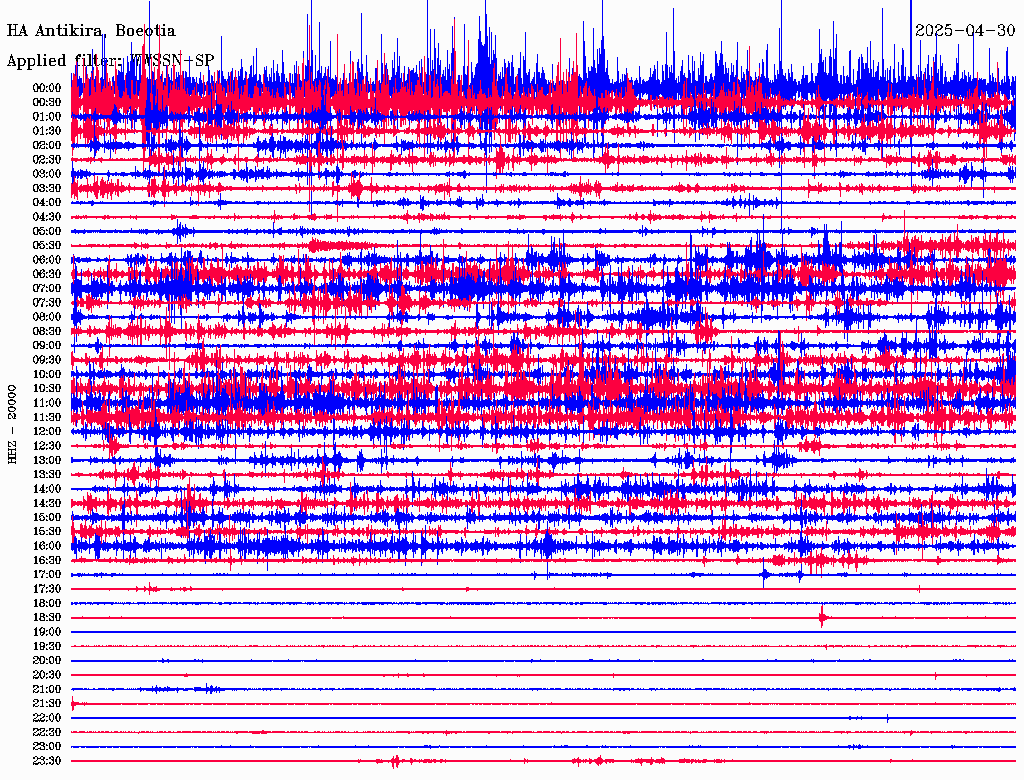Select the 23:30 time label
This screenshot has height=780, width=1024.
pos(47,761)
